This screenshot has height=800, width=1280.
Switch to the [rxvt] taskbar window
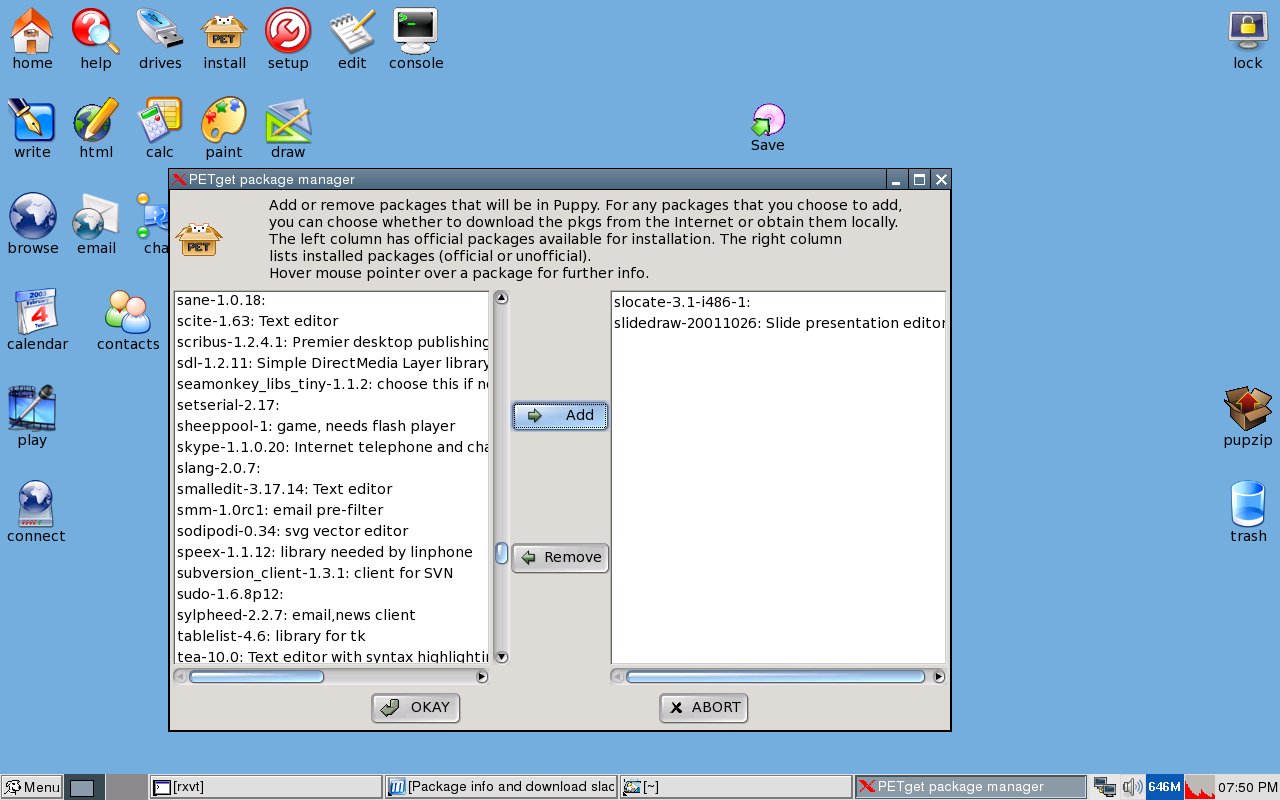pos(266,787)
